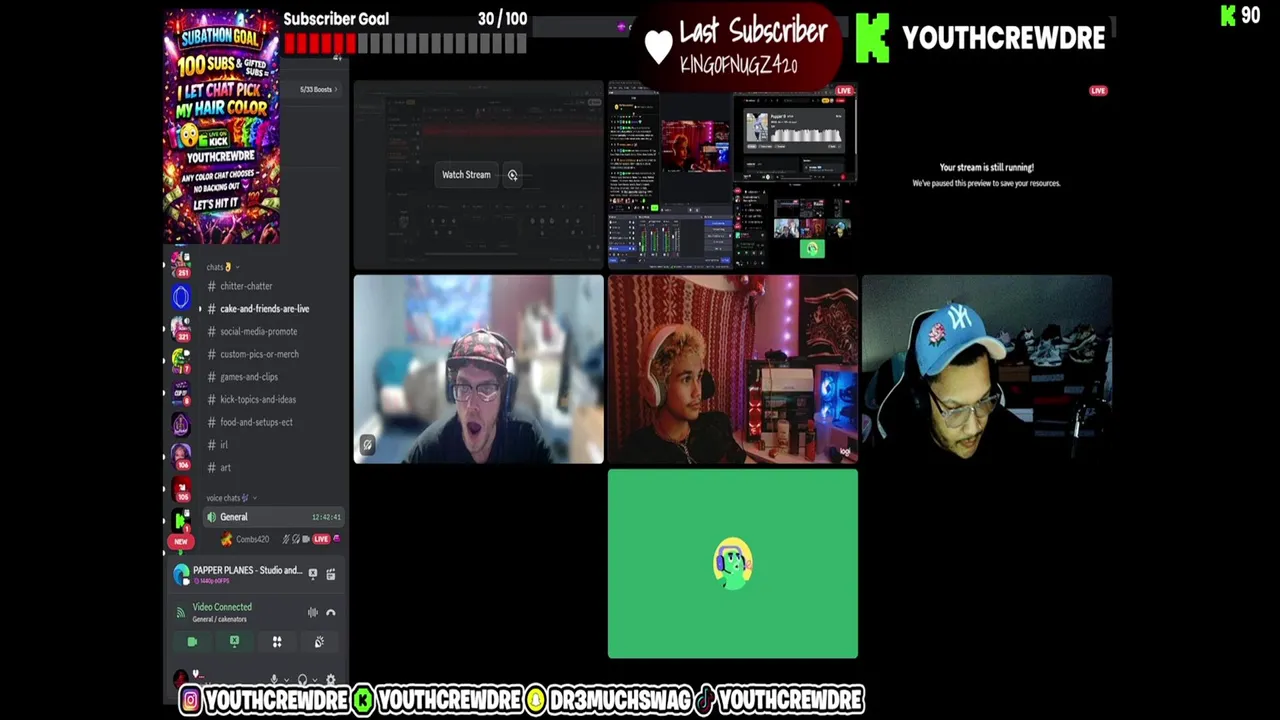This screenshot has height=720, width=1280.
Task: Select the green avatar participant tile
Action: [732, 564]
